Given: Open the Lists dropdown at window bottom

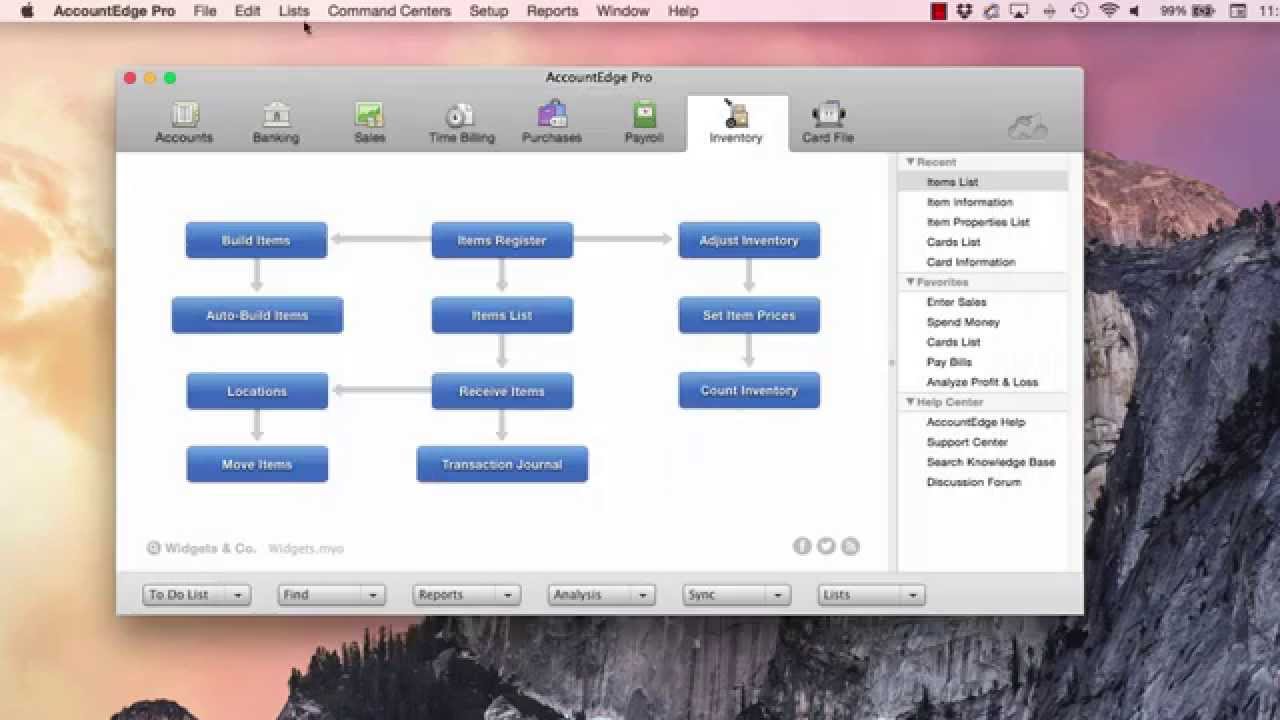Looking at the screenshot, I should pos(871,595).
